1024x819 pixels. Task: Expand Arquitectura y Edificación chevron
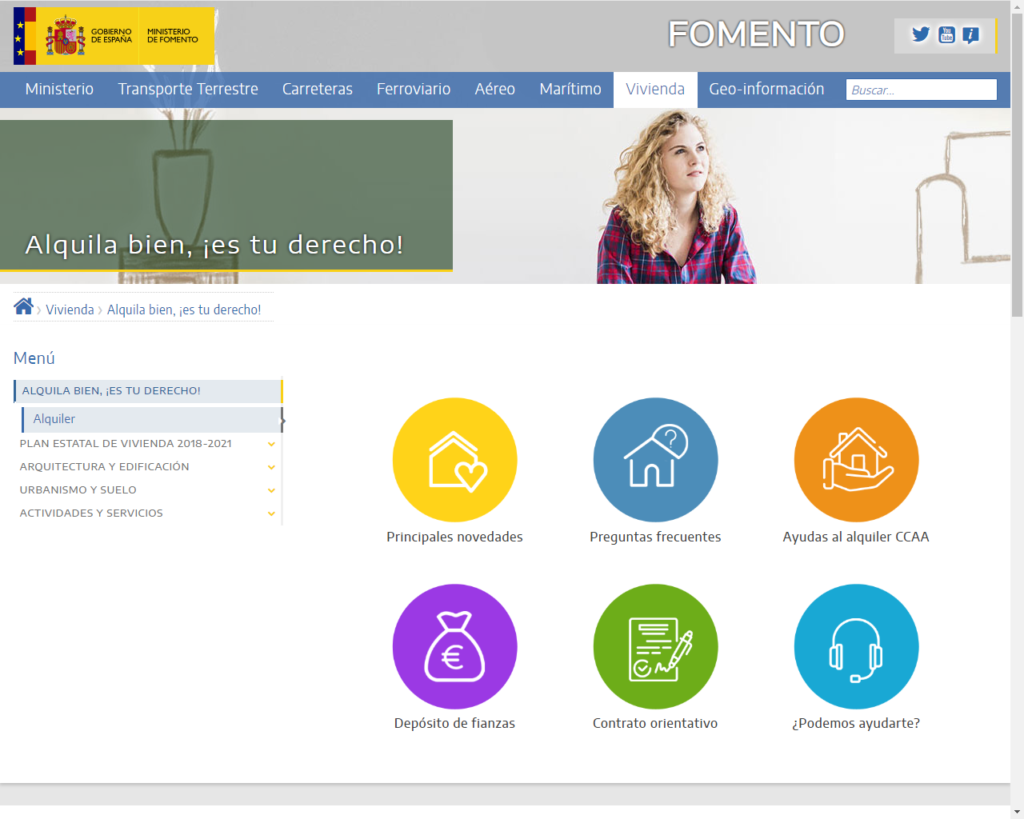click(271, 467)
